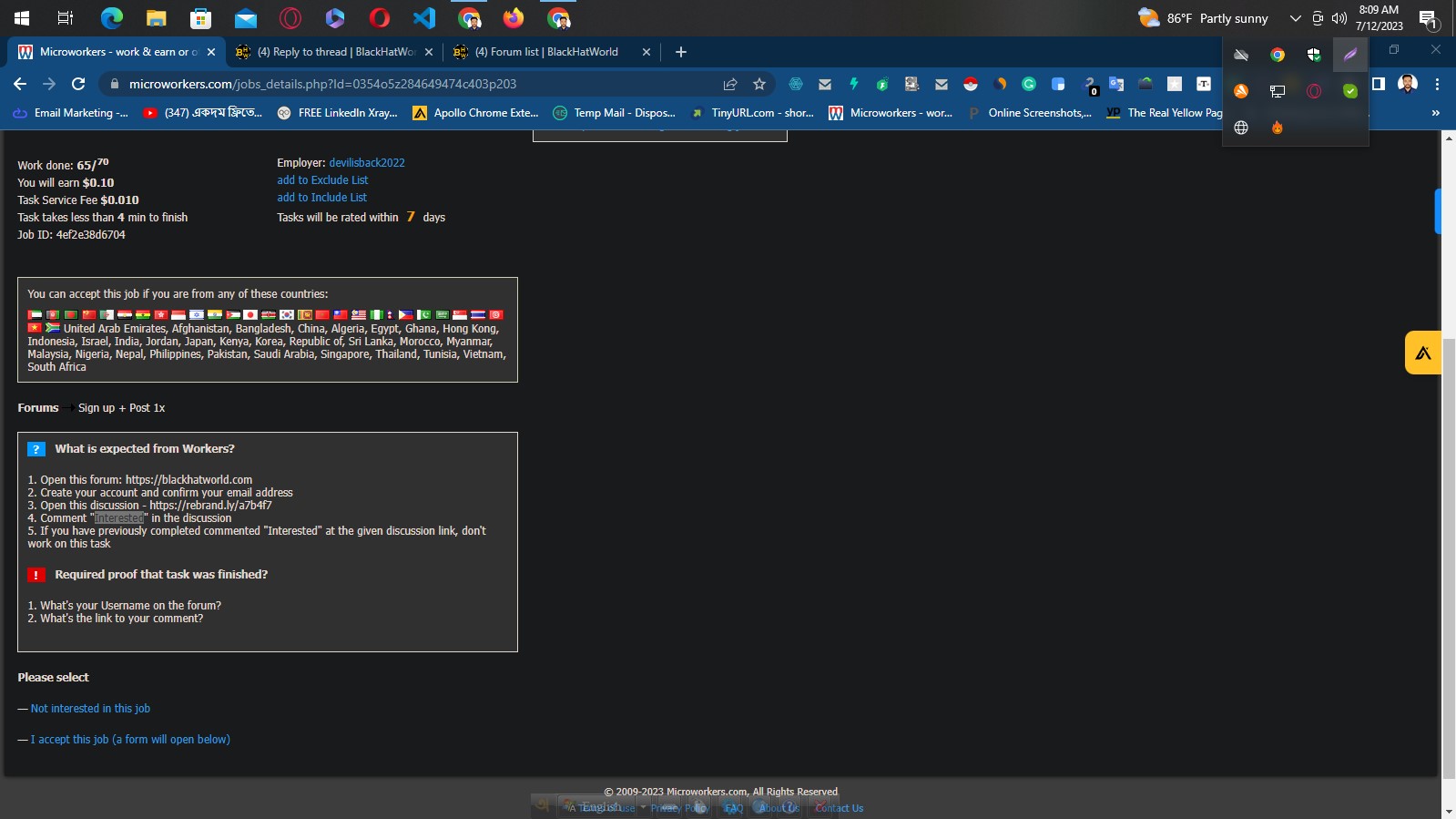Open the Online Screenshots bookmark

(x=1030, y=113)
